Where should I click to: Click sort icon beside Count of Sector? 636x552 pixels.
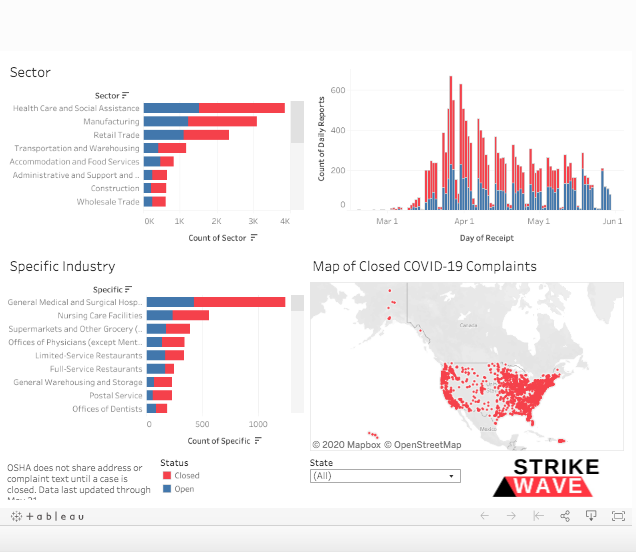(253, 237)
